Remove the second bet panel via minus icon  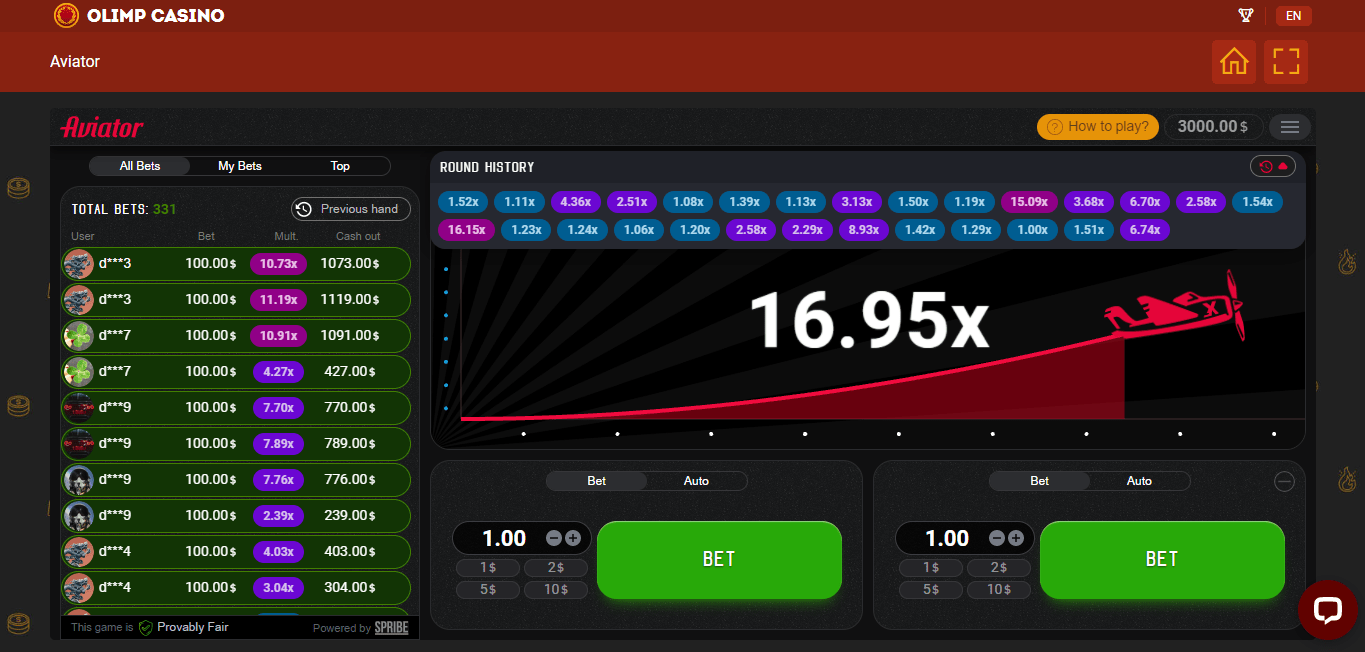point(1284,482)
